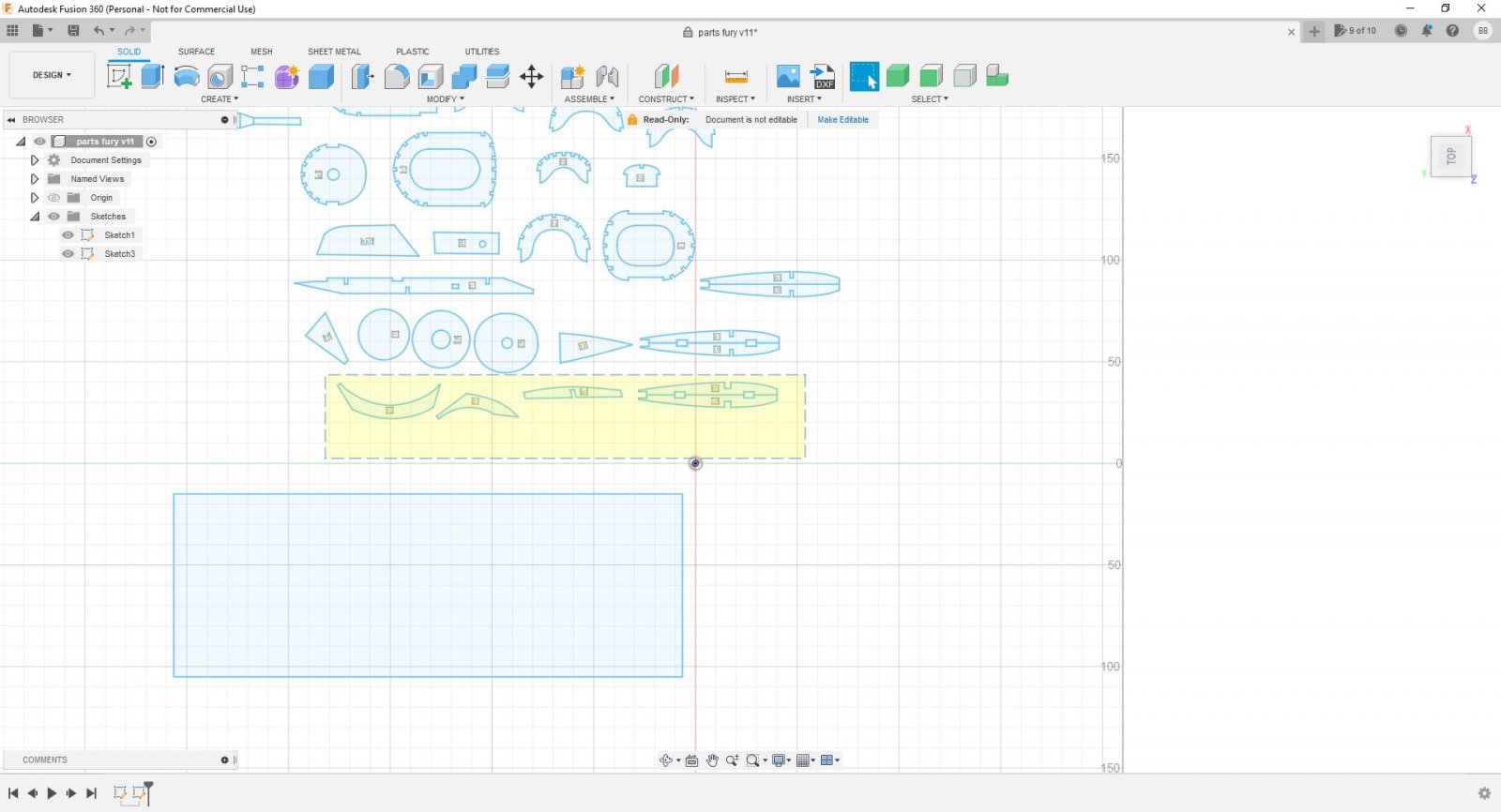Activate the parts fury v11 component radio button
1501x812 pixels.
(151, 142)
